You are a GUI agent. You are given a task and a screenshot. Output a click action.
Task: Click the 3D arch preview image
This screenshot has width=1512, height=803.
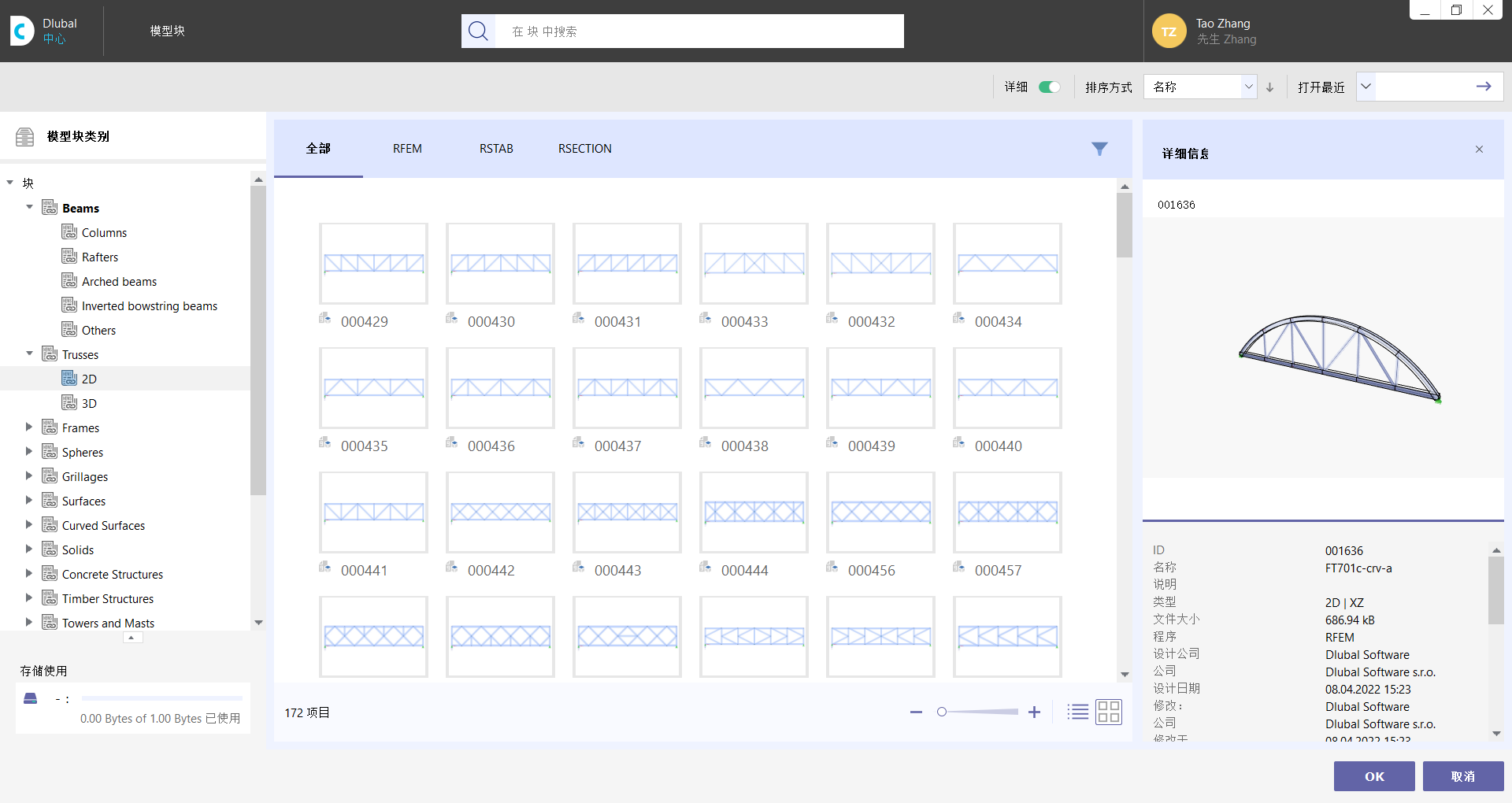[x=1340, y=359]
